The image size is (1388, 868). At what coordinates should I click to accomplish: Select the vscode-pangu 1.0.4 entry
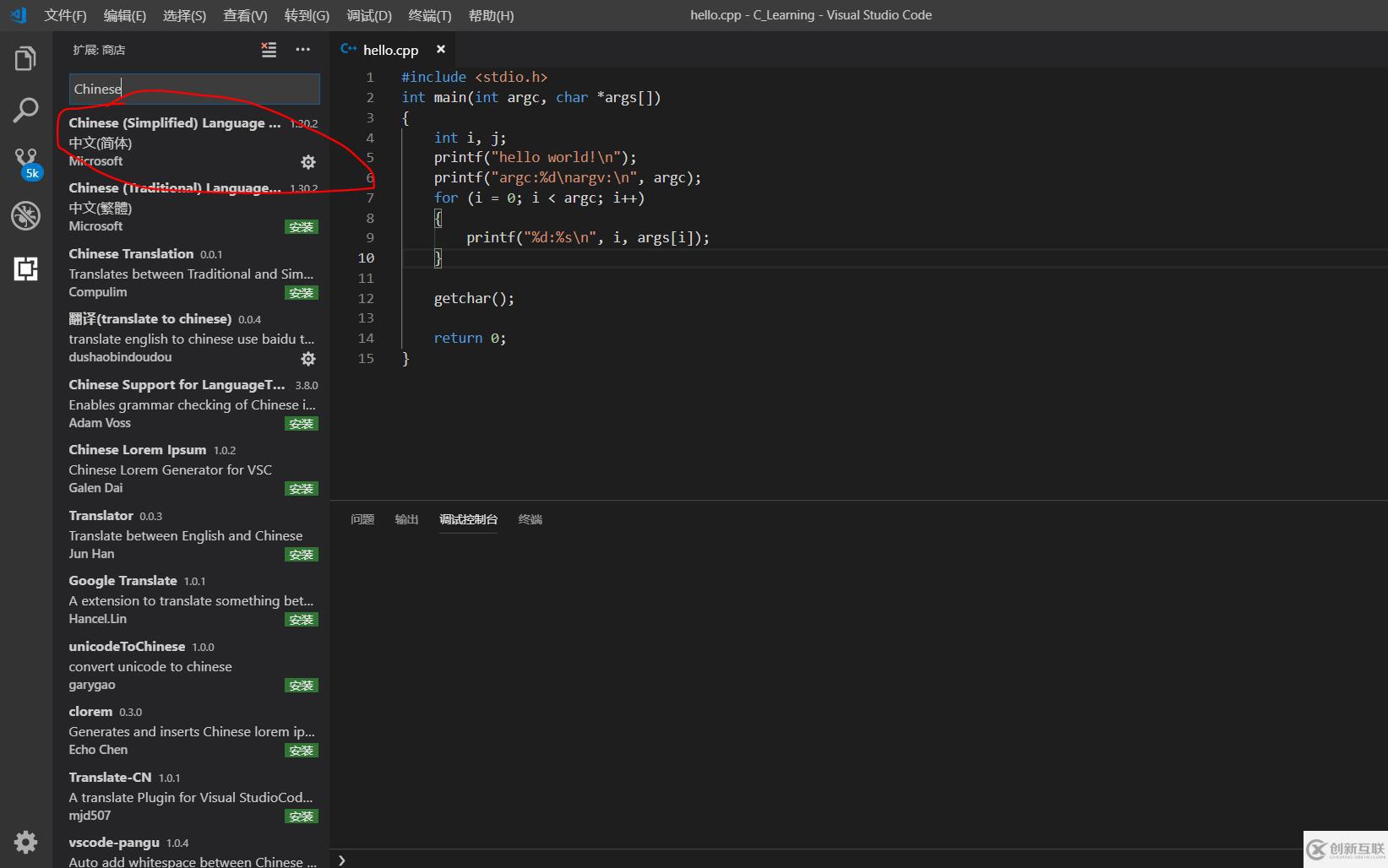[191, 849]
